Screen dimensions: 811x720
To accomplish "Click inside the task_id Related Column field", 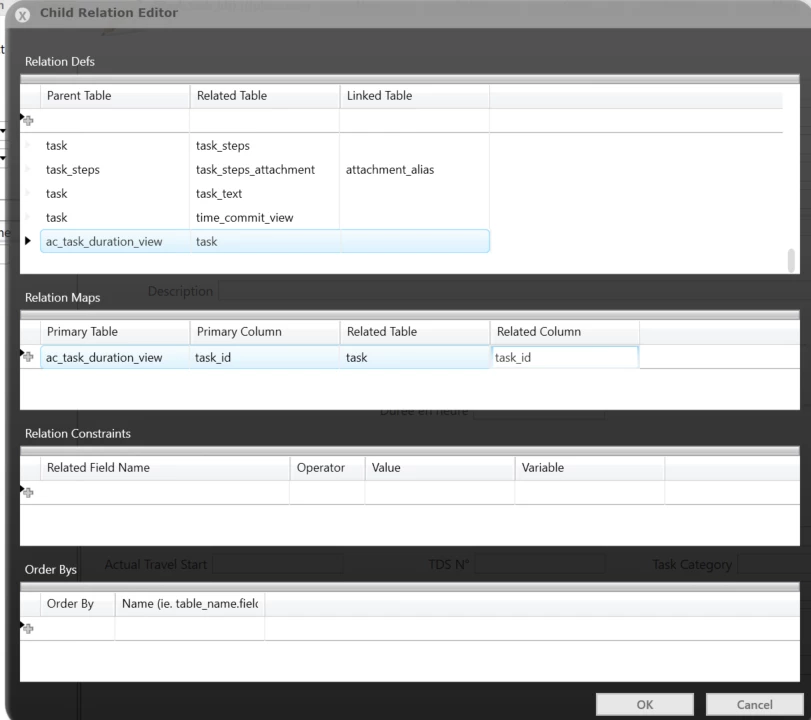I will click(x=564, y=356).
